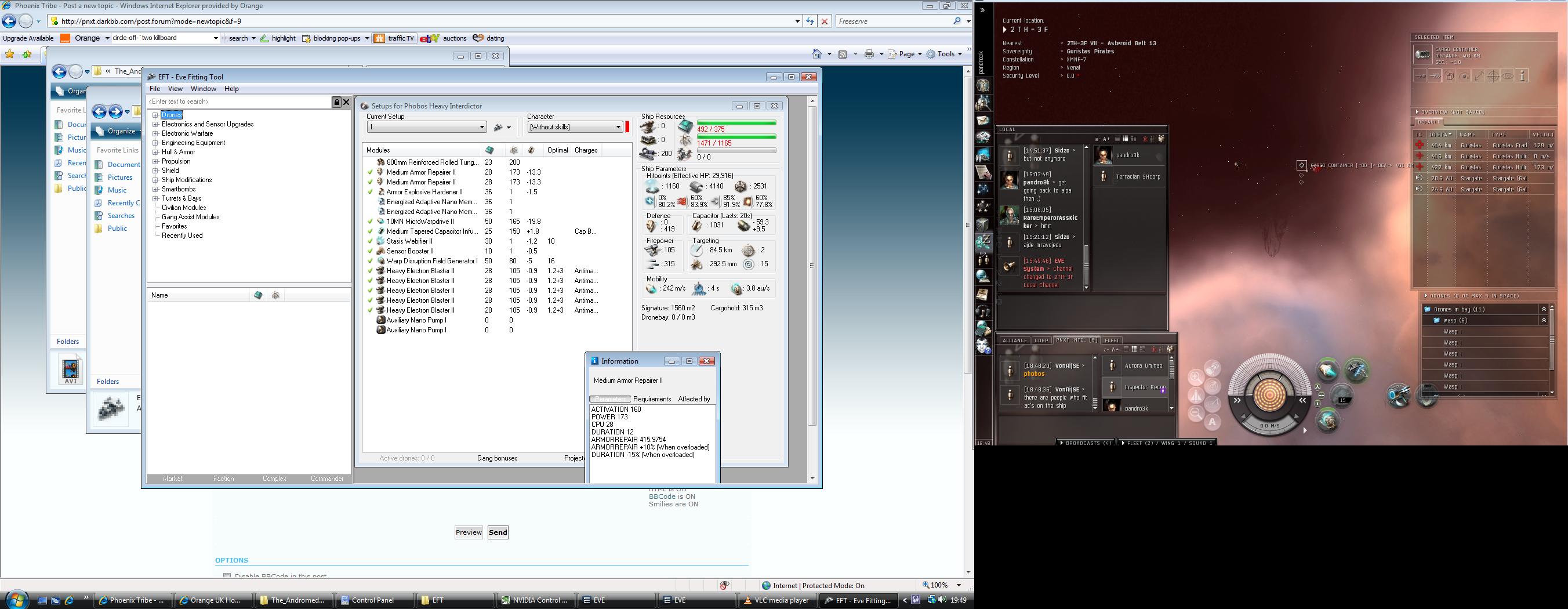1568x609 pixels.
Task: Expand the Hull & Armor tree node
Action: tap(155, 152)
